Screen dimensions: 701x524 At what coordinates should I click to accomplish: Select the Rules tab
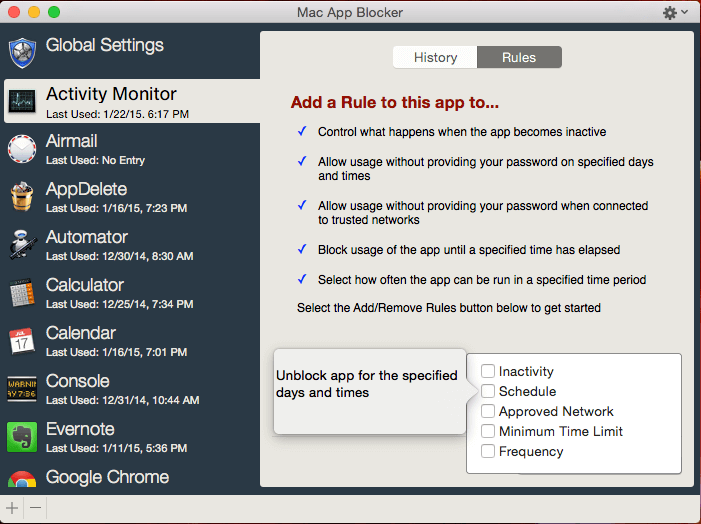519,57
